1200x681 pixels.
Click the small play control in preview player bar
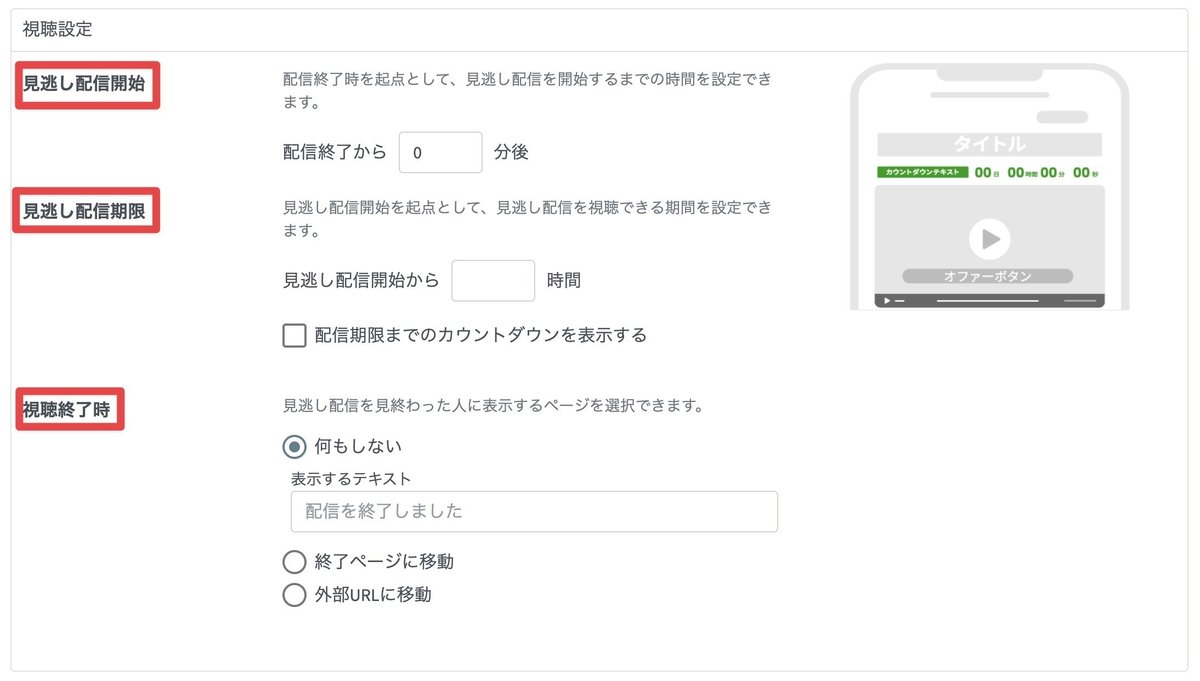tap(887, 301)
